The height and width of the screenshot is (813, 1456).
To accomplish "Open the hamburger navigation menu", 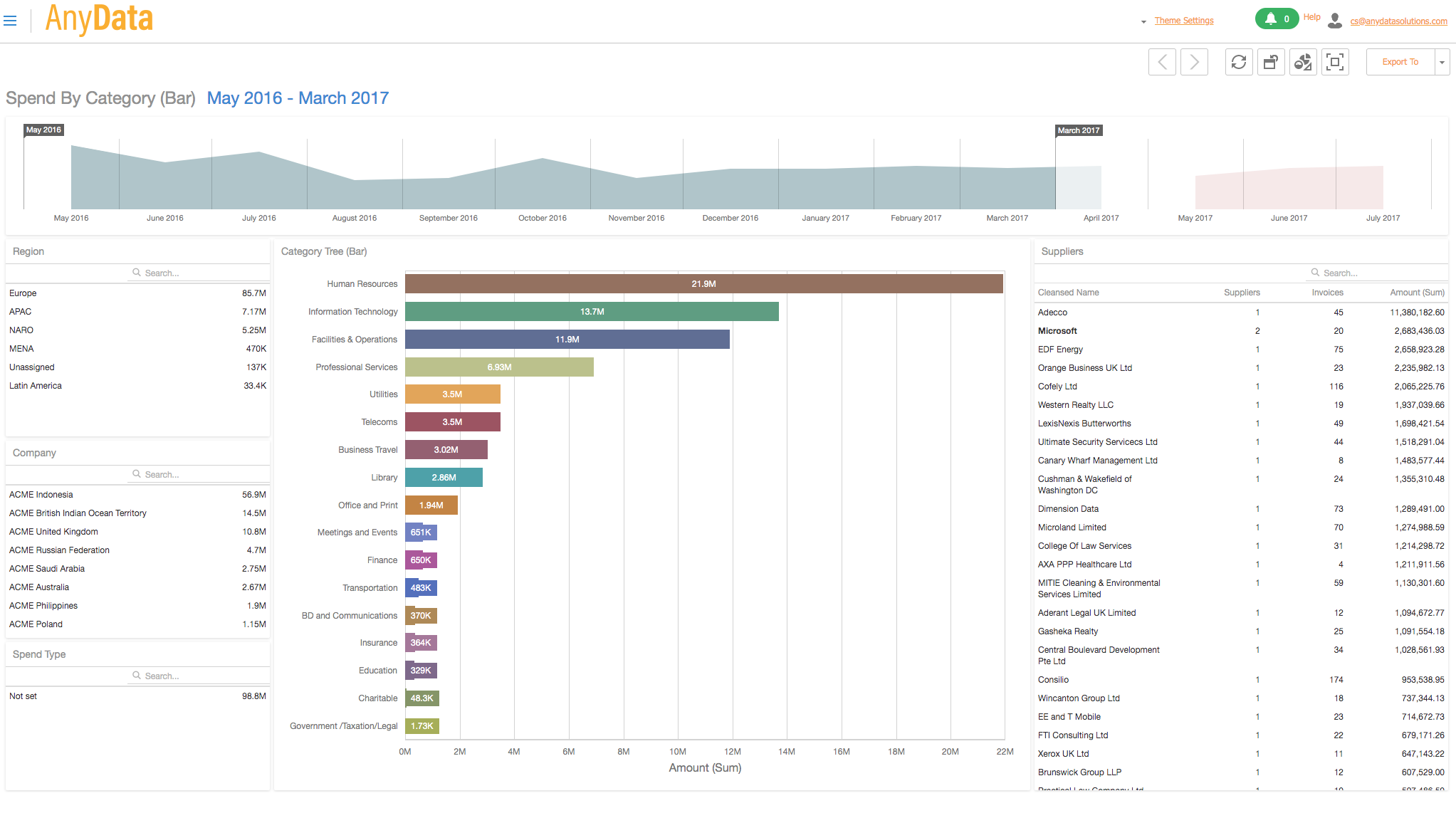I will (10, 21).
